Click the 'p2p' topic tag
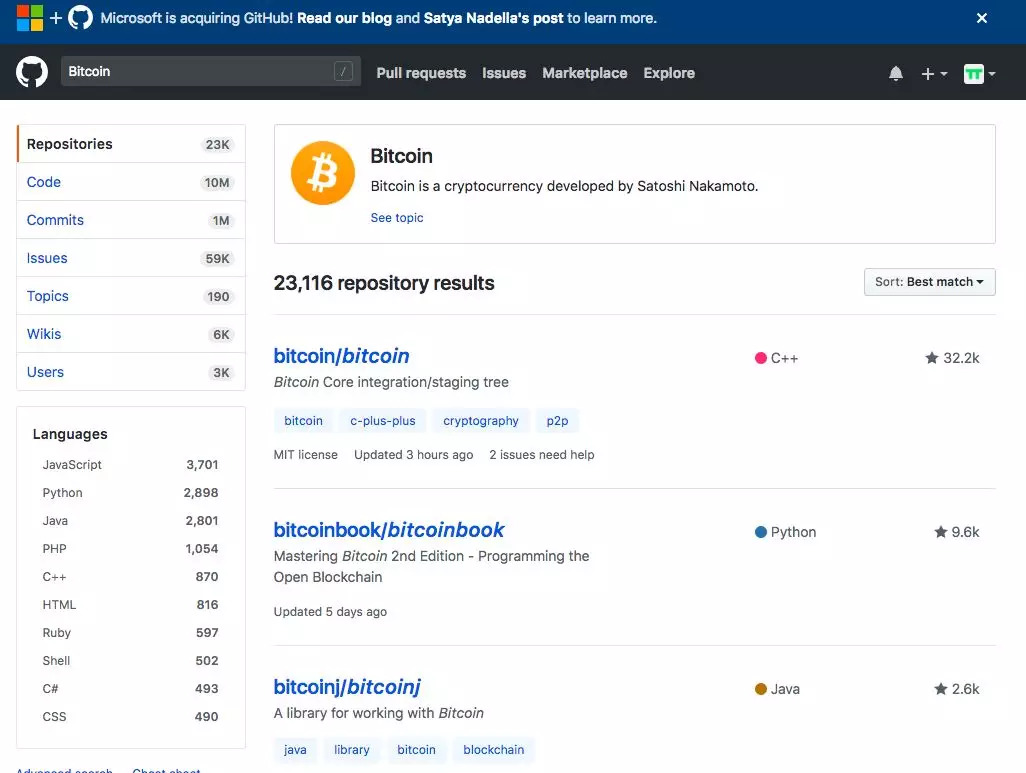Screen dimensions: 1026x773 557,421
